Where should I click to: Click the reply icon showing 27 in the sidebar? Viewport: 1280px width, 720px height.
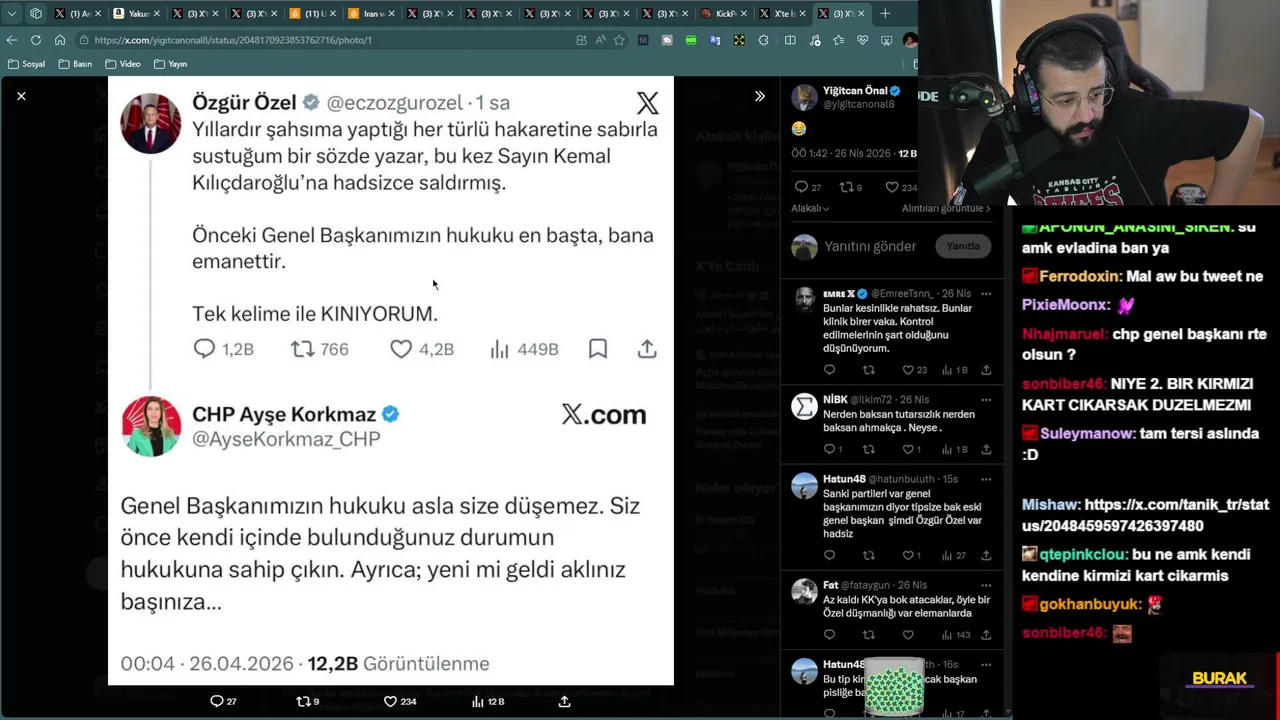[x=800, y=187]
